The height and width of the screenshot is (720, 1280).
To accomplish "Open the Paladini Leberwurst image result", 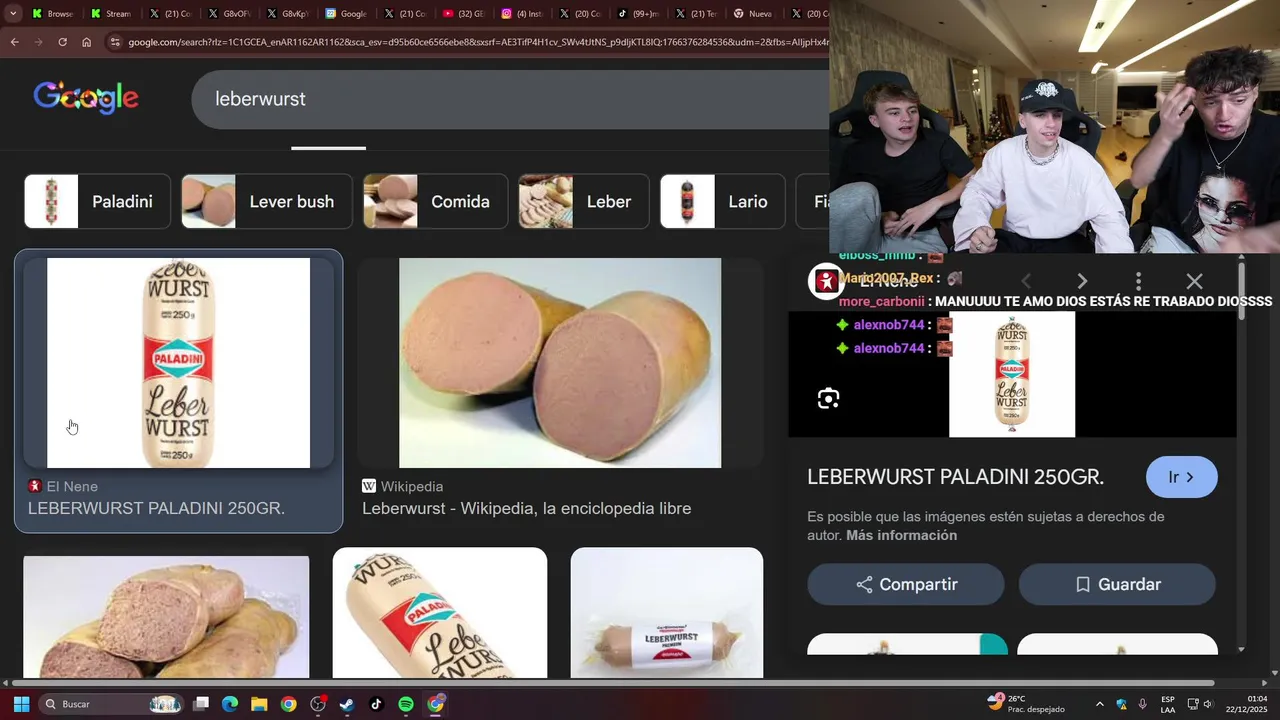I will point(178,363).
